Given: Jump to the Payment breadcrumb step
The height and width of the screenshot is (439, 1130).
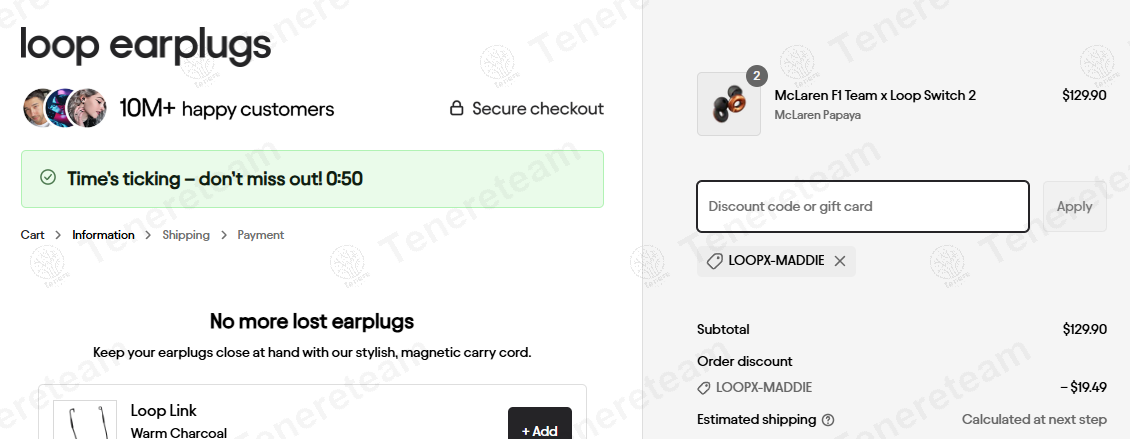Looking at the screenshot, I should [x=260, y=235].
